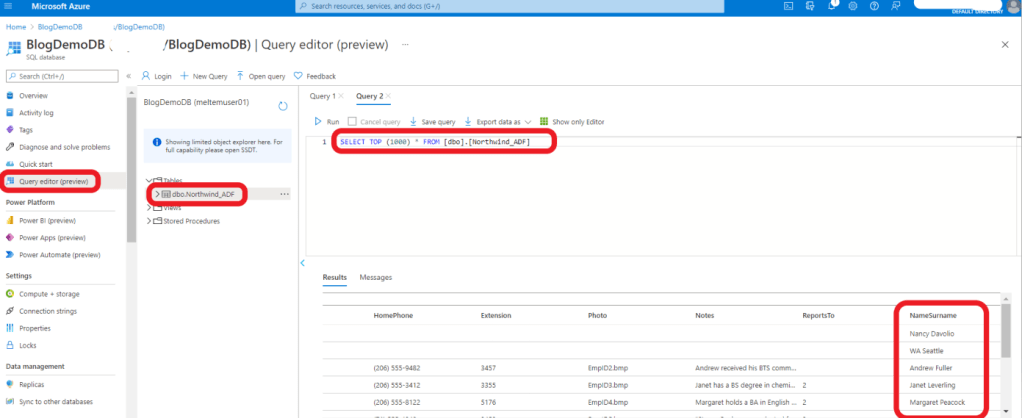
Task: Go to Home breadcrumb link
Action: 15,25
